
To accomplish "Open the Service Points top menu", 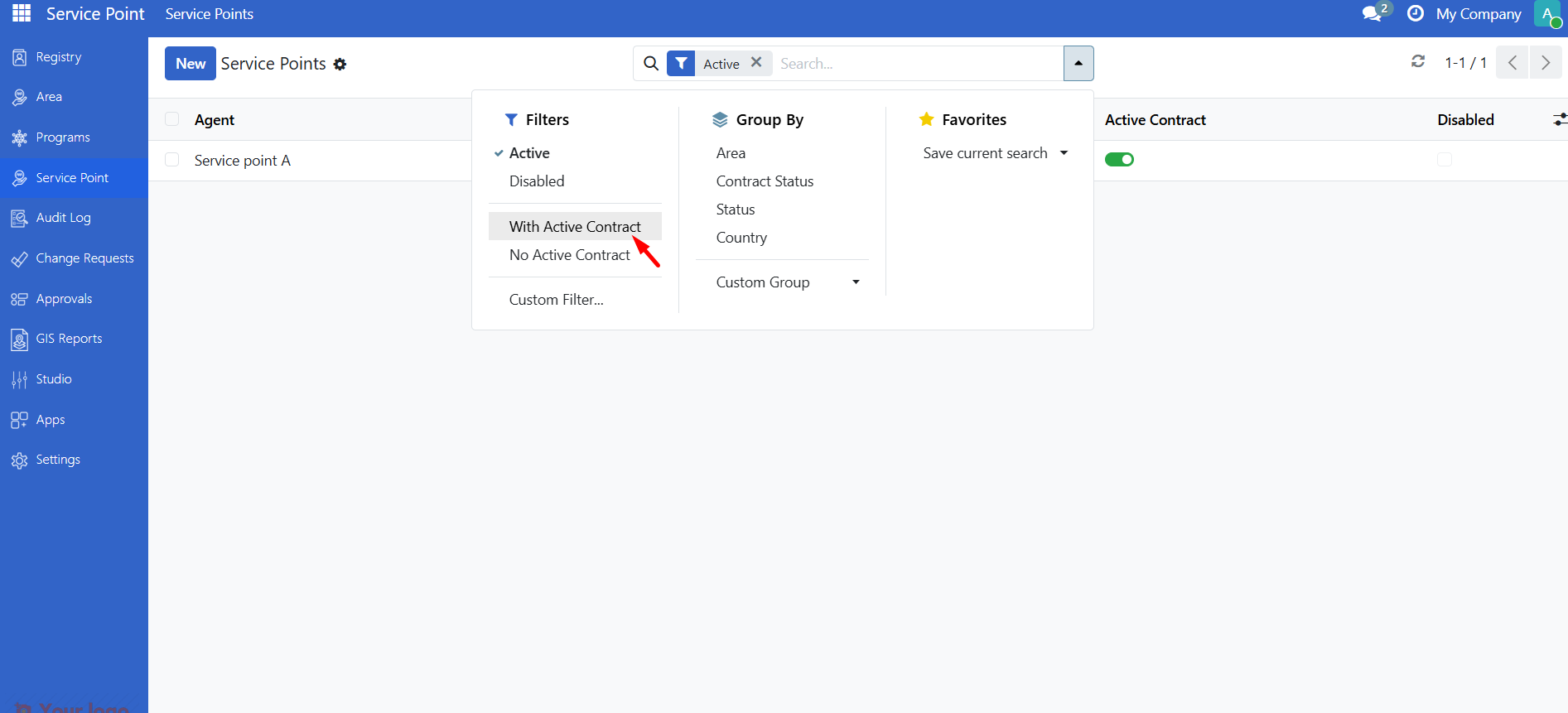I will pyautogui.click(x=210, y=14).
